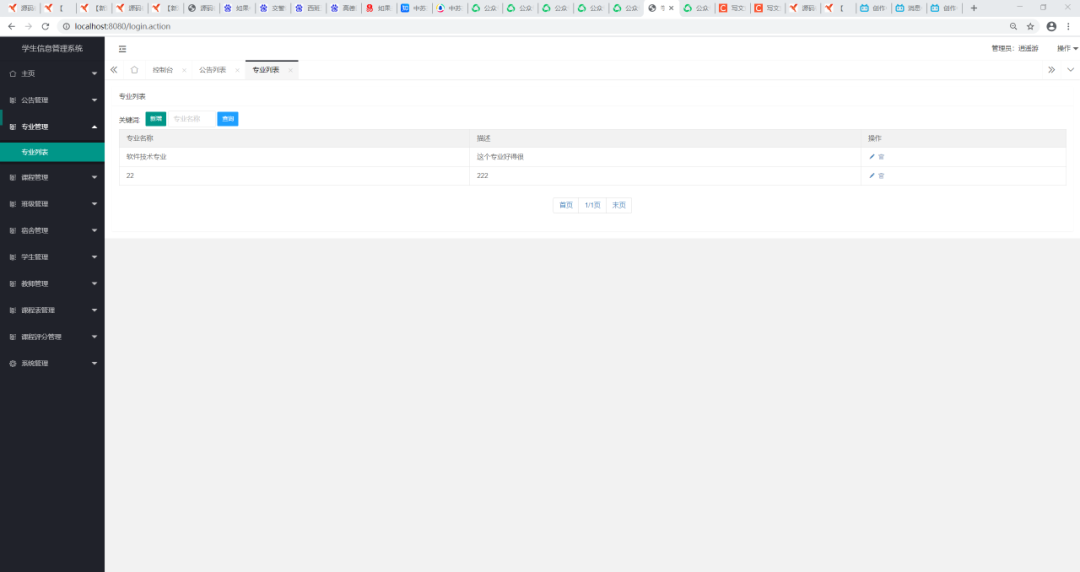Image resolution: width=1080 pixels, height=572 pixels.
Task: Click the 系统管理 gear icon in sidebar
Action: pyautogui.click(x=12, y=363)
